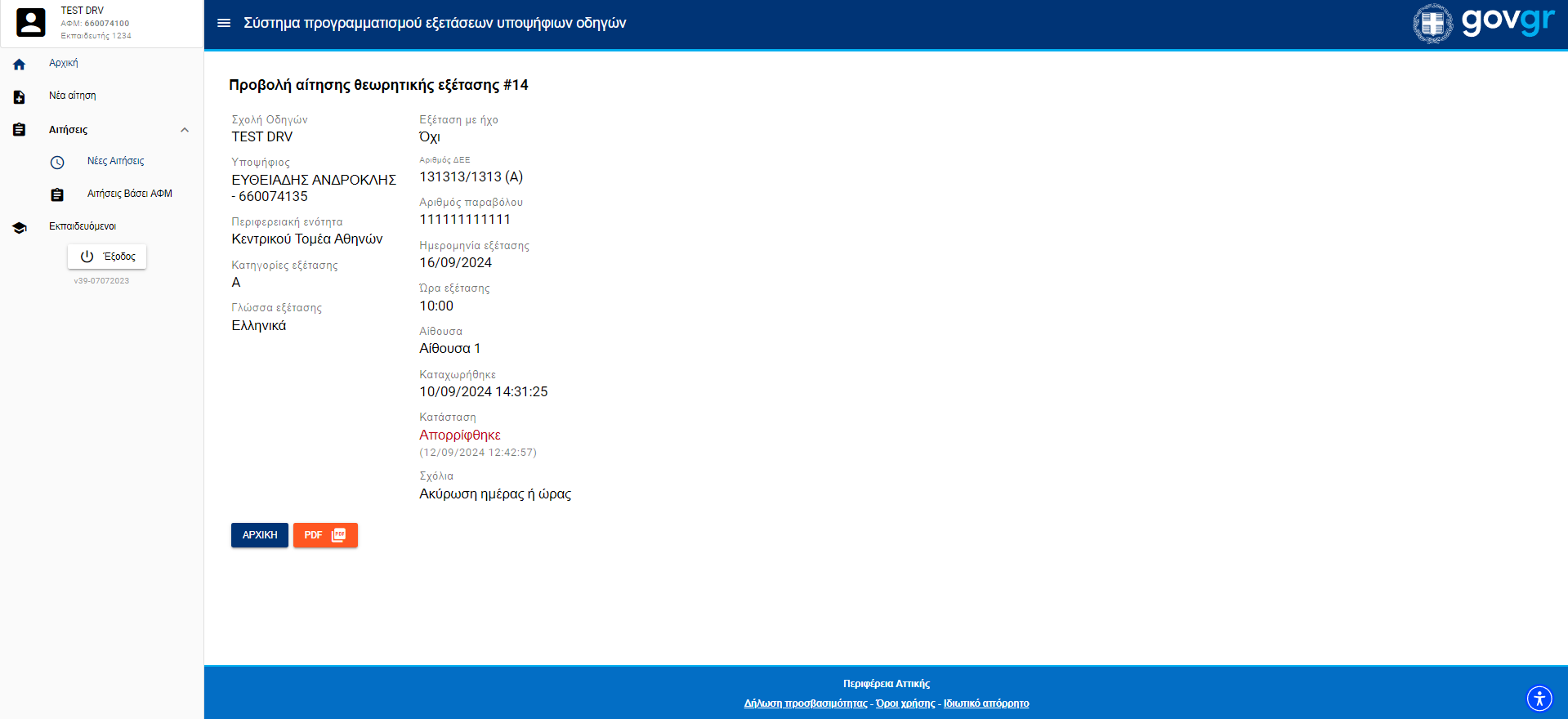Click the clock icon for Νέες Αιτήσεις
Viewport: 1568px width, 719px height.
57,163
